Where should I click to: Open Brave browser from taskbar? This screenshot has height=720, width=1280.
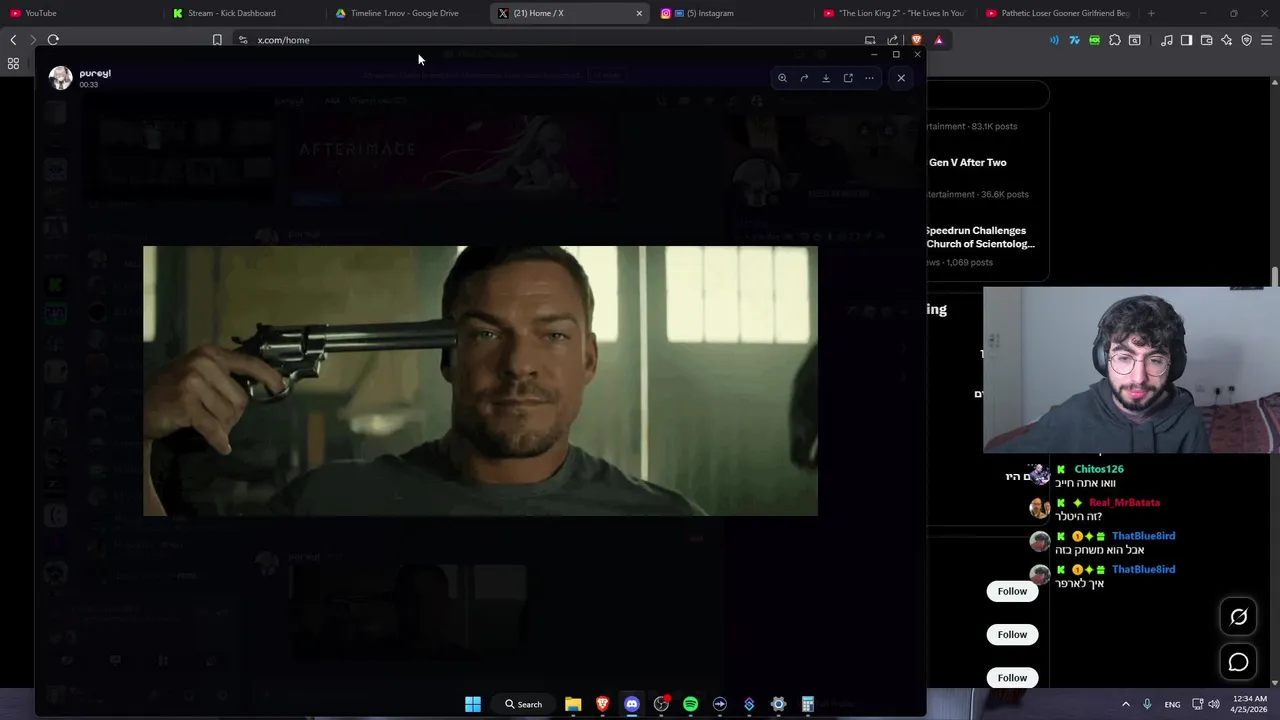pyautogui.click(x=602, y=704)
